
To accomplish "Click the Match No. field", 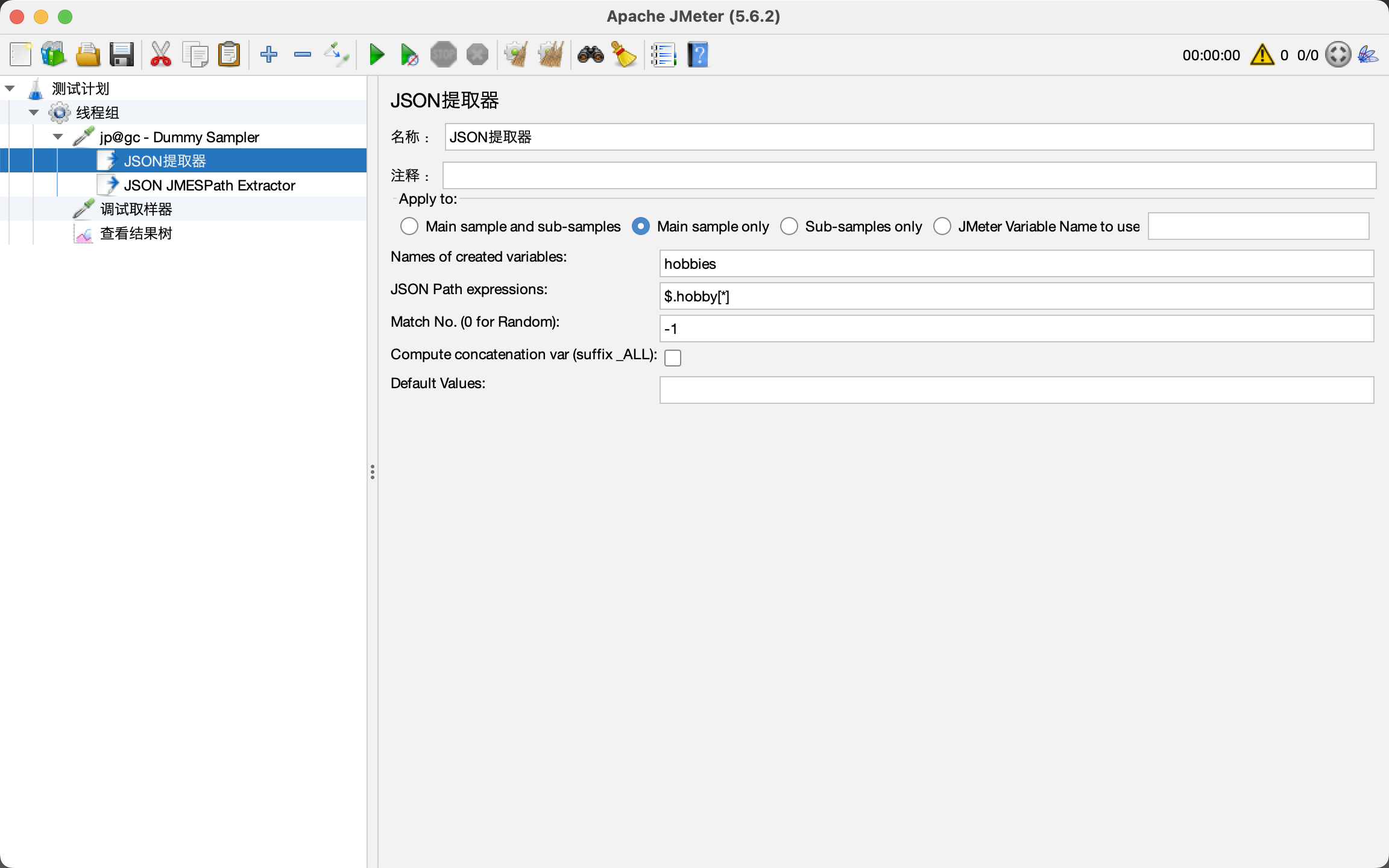I will tap(1016, 329).
